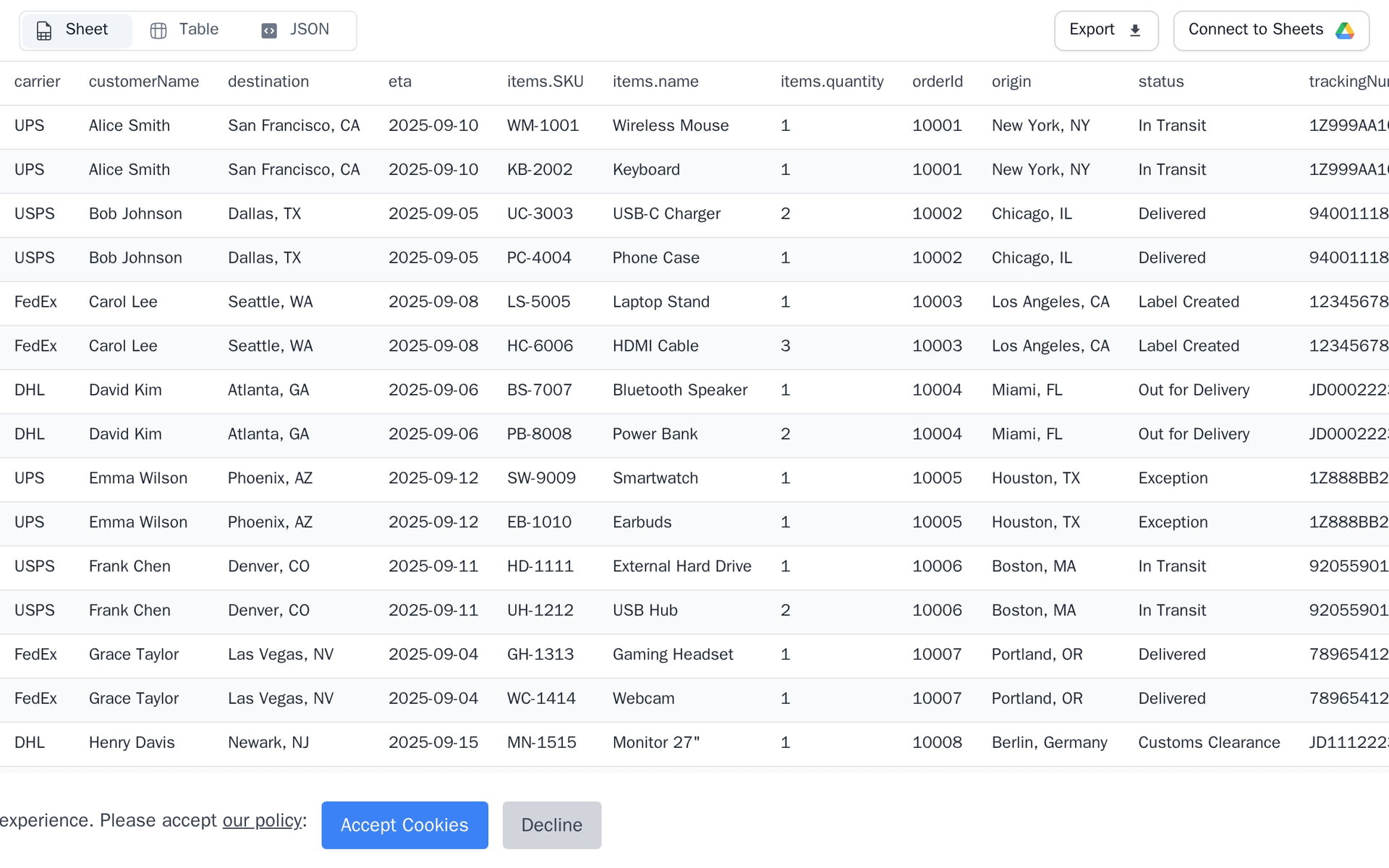This screenshot has height=868, width=1389.
Task: Click the Export button
Action: coord(1105,30)
